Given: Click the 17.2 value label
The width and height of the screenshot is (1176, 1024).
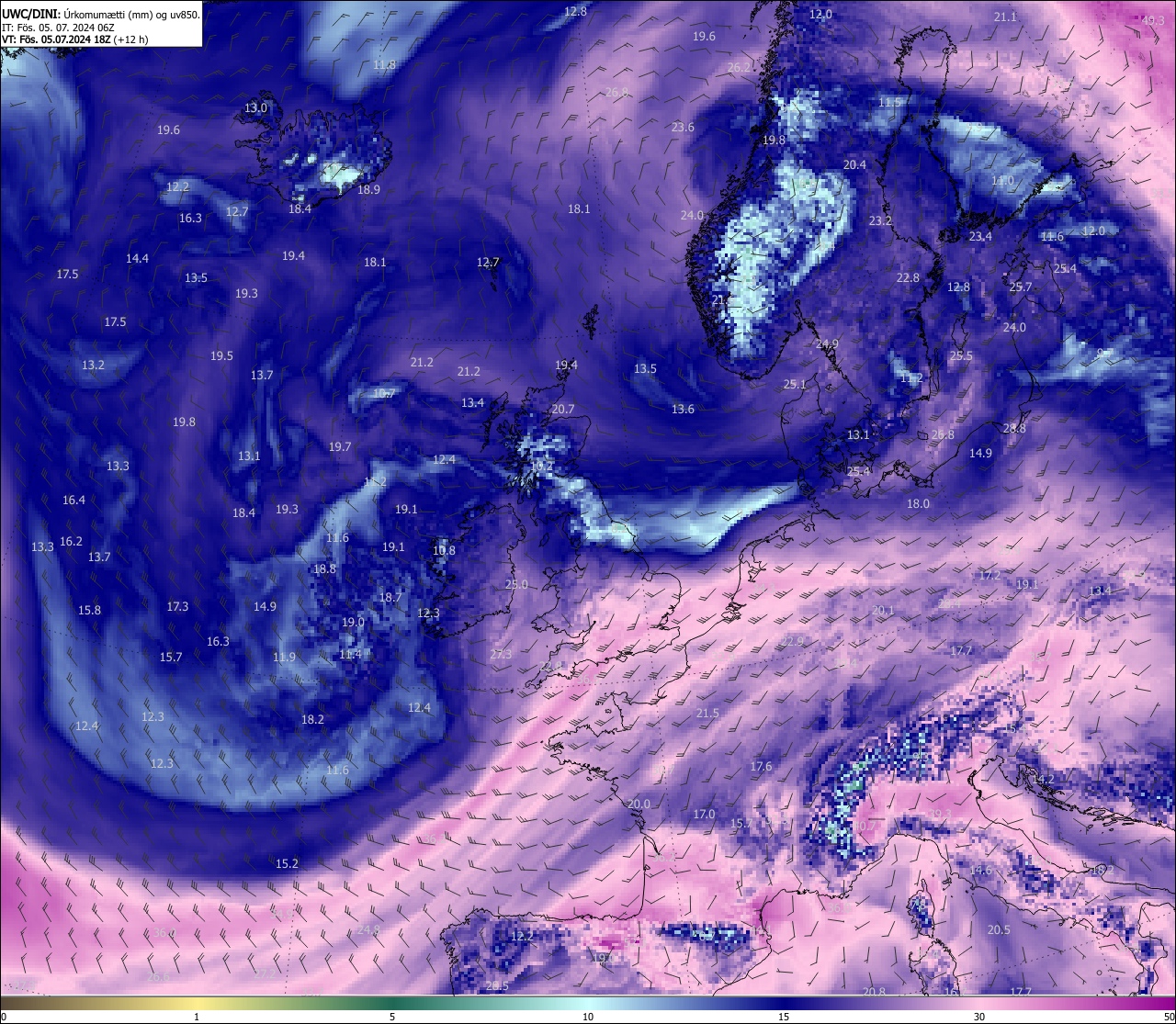Looking at the screenshot, I should click(x=989, y=576).
